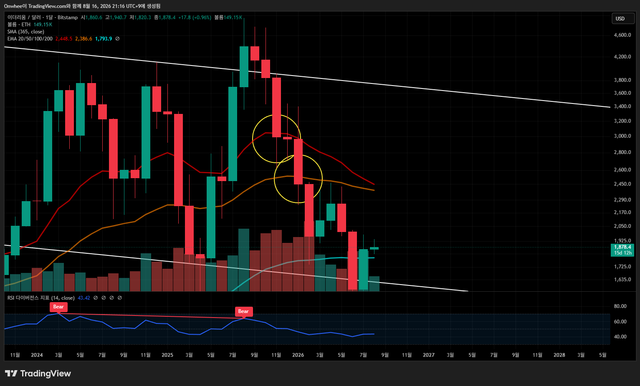The height and width of the screenshot is (386, 640).
Task: Click the 볼륨 · ETH volume legend line
Action: (x=29, y=24)
